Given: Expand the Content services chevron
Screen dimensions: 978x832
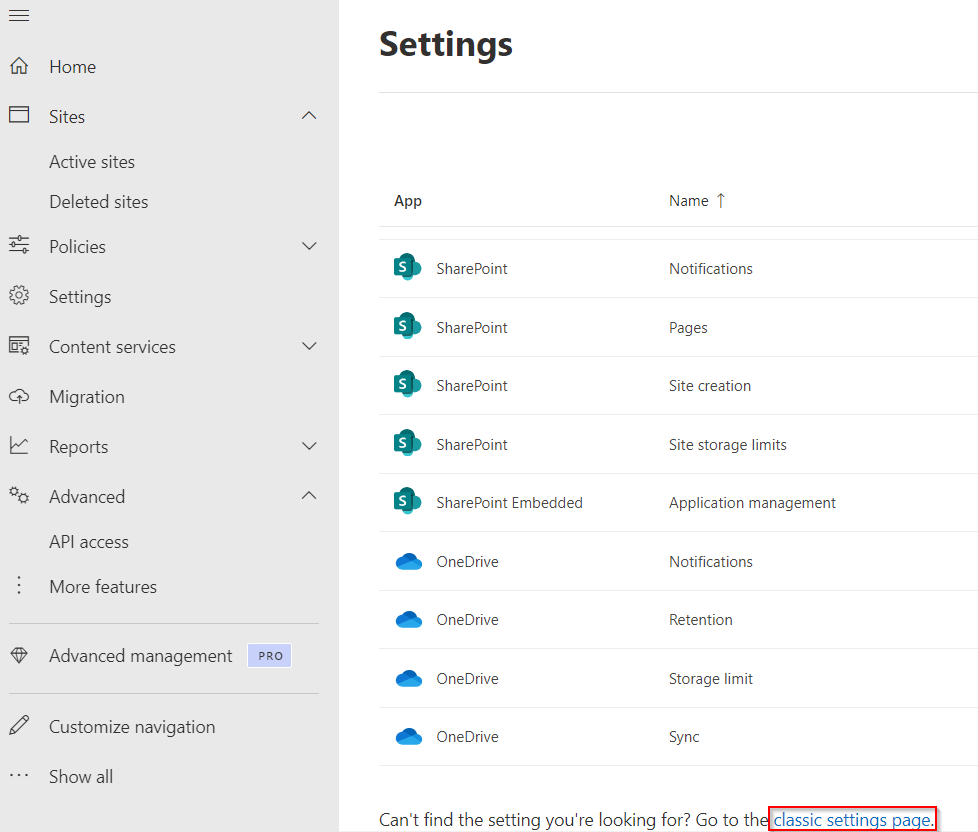Looking at the screenshot, I should point(309,346).
